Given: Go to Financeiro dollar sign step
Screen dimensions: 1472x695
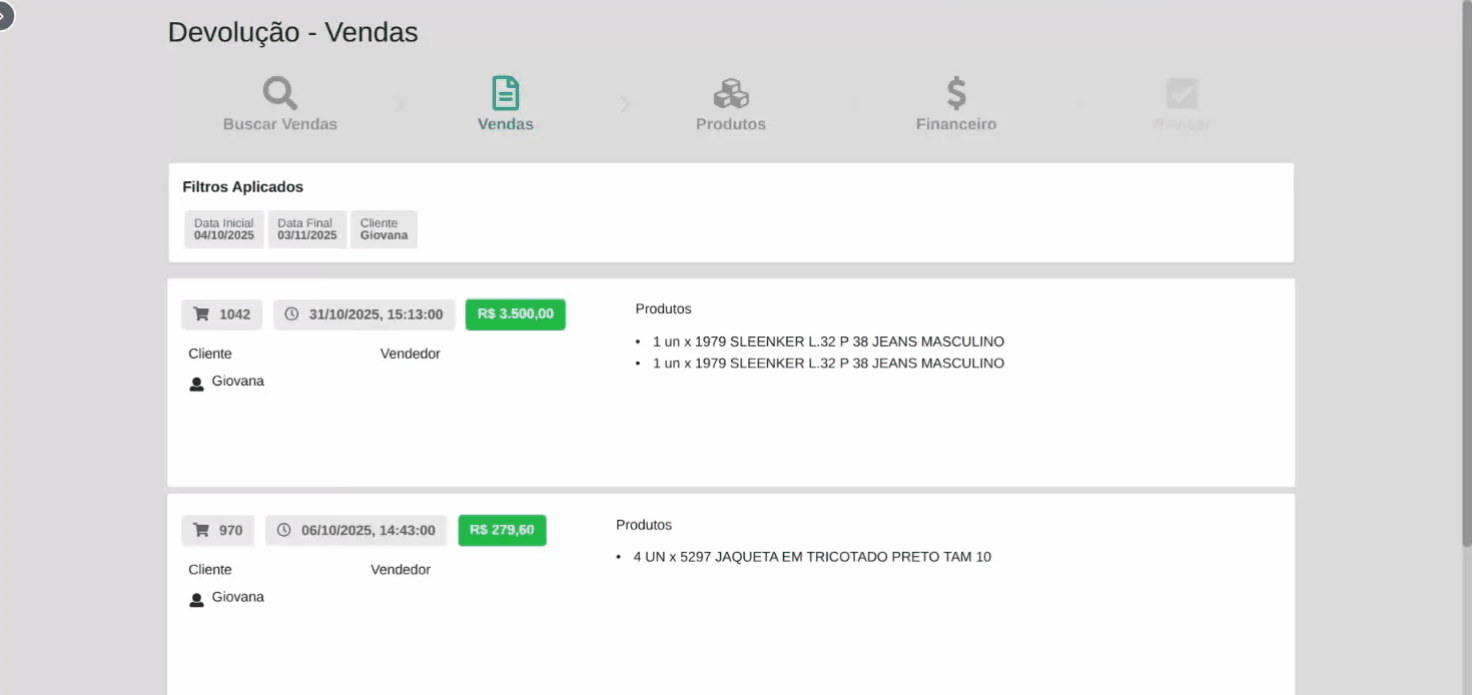Looking at the screenshot, I should (956, 93).
